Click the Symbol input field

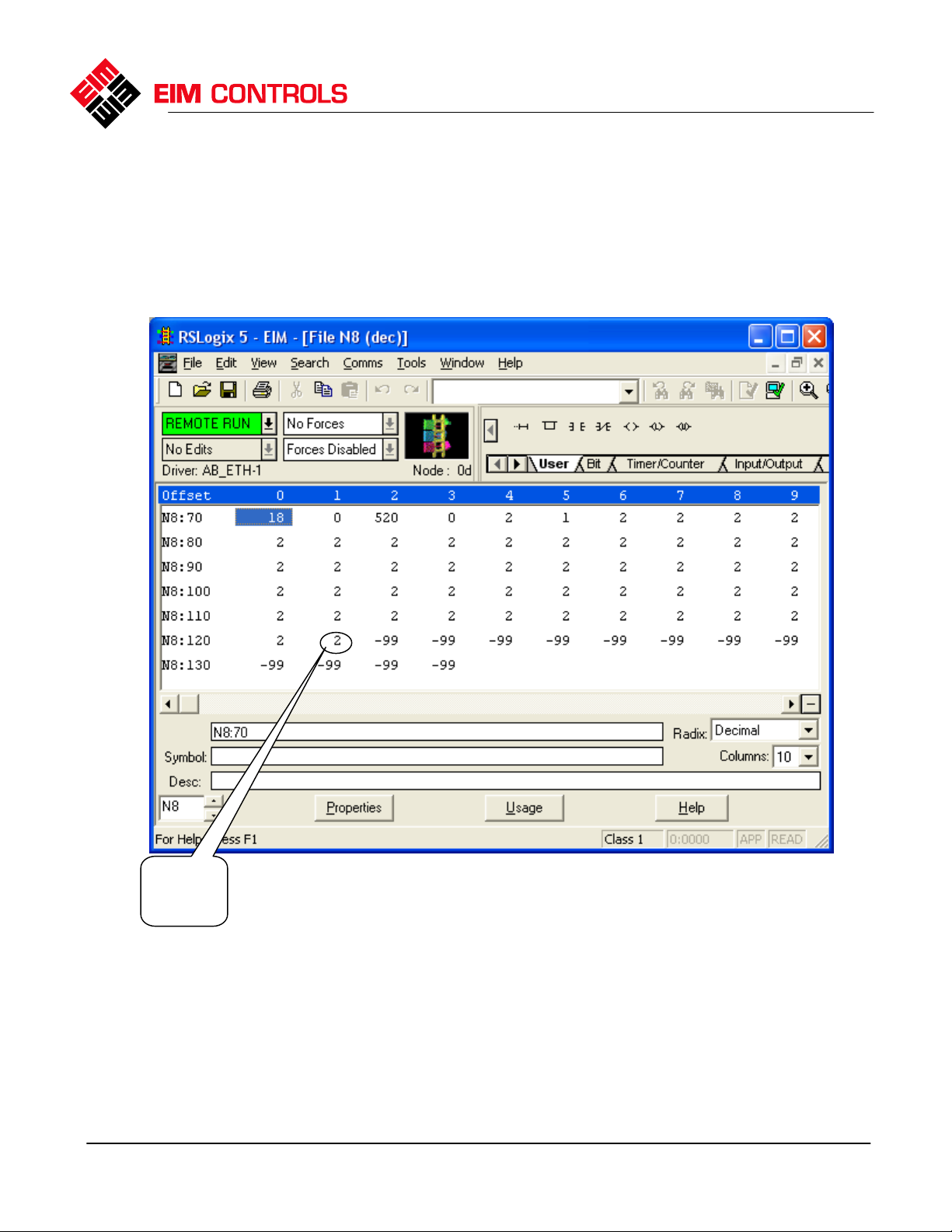[437, 757]
